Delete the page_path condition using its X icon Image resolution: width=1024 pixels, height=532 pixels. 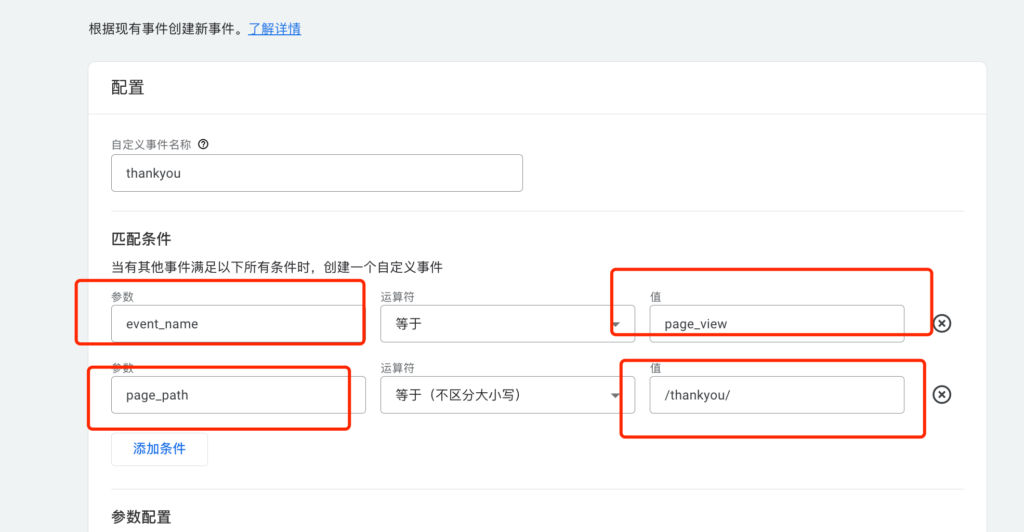click(942, 394)
